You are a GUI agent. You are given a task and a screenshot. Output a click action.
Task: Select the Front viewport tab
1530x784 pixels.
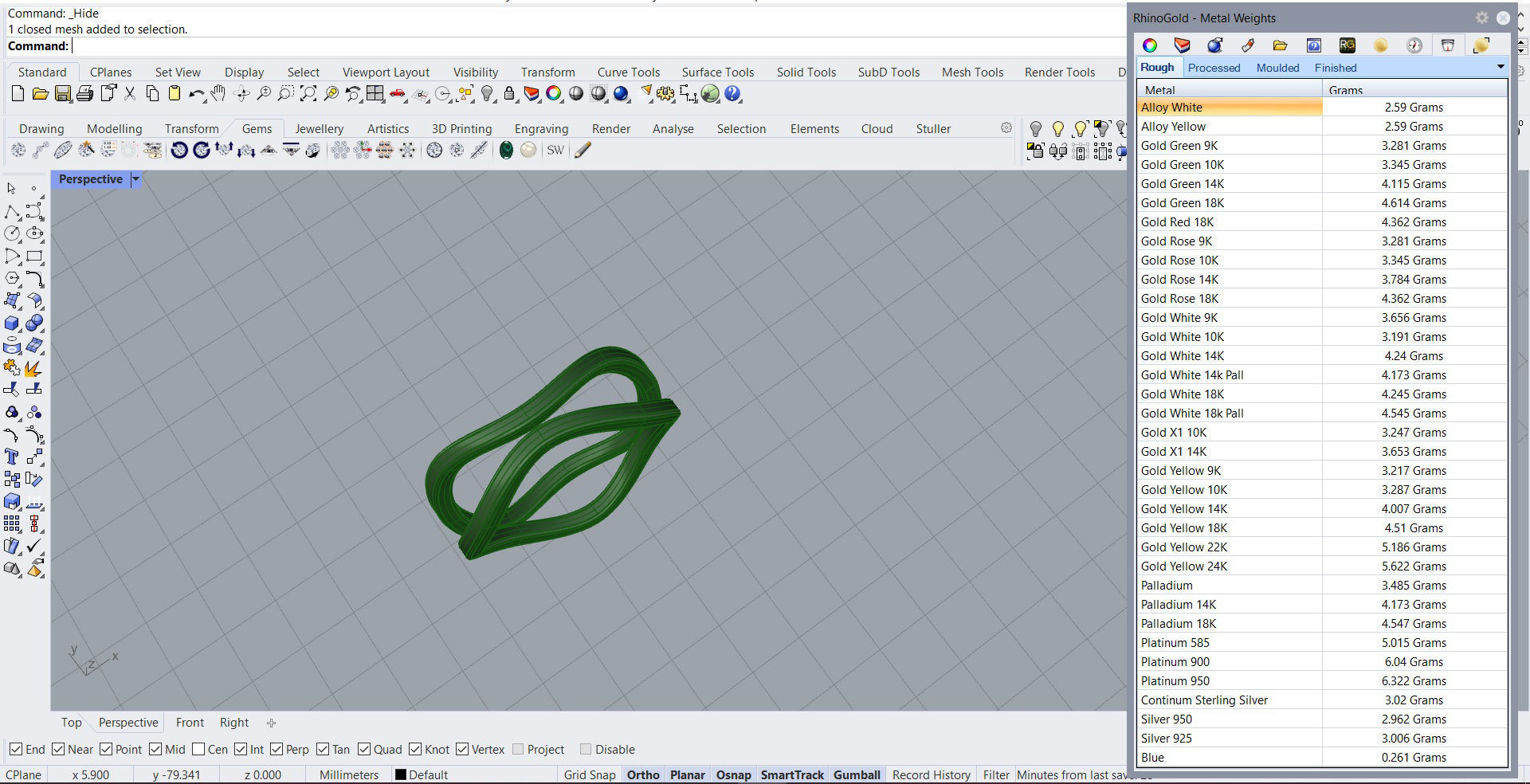click(x=190, y=722)
